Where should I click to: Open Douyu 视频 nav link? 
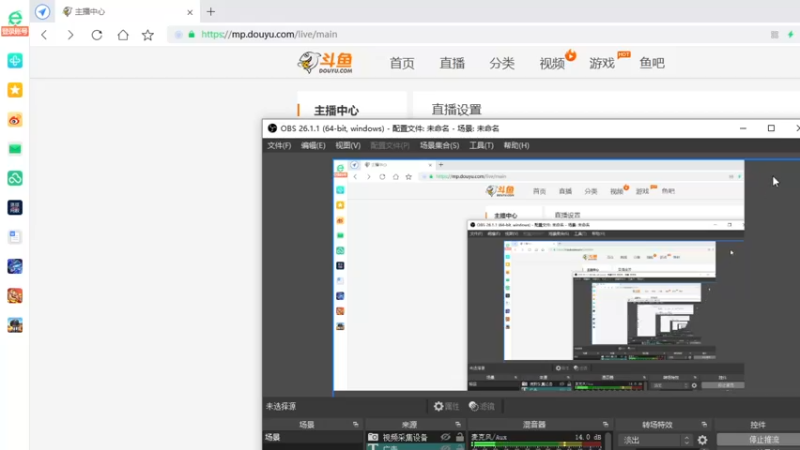tap(552, 63)
